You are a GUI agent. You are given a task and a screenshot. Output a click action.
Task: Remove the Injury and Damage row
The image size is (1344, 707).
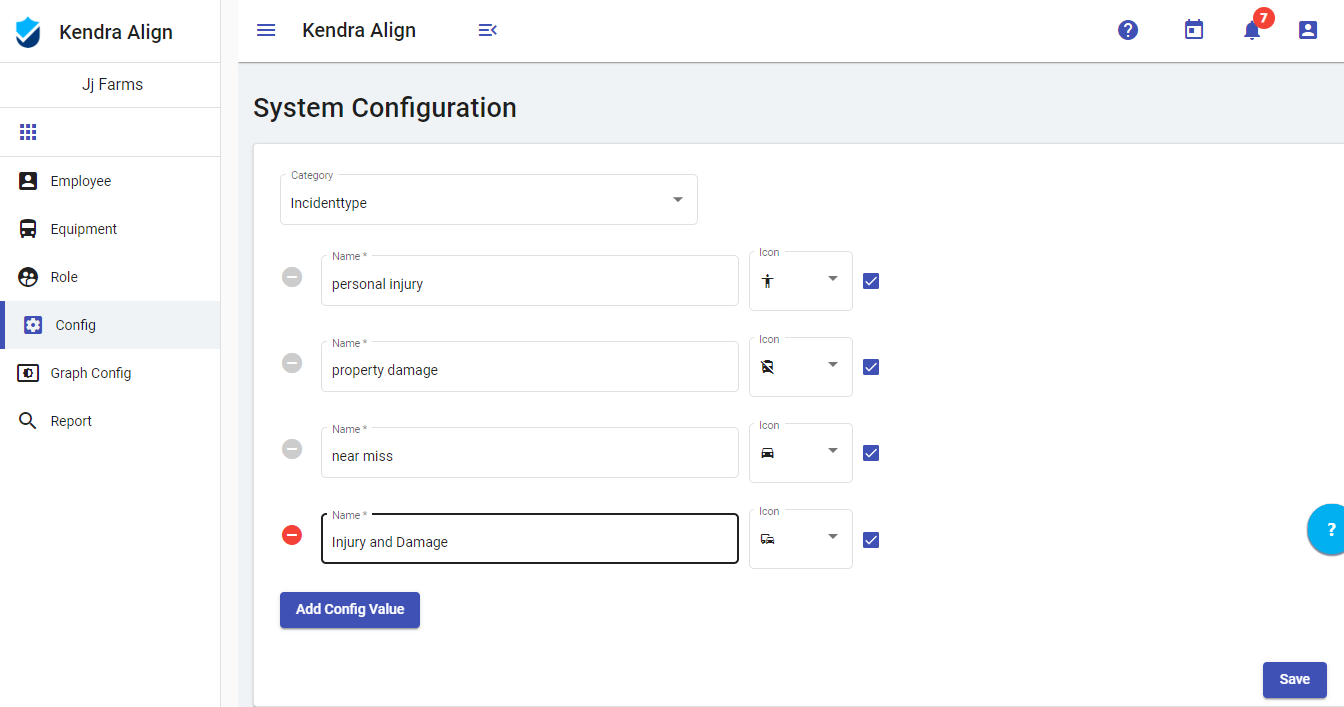[292, 536]
